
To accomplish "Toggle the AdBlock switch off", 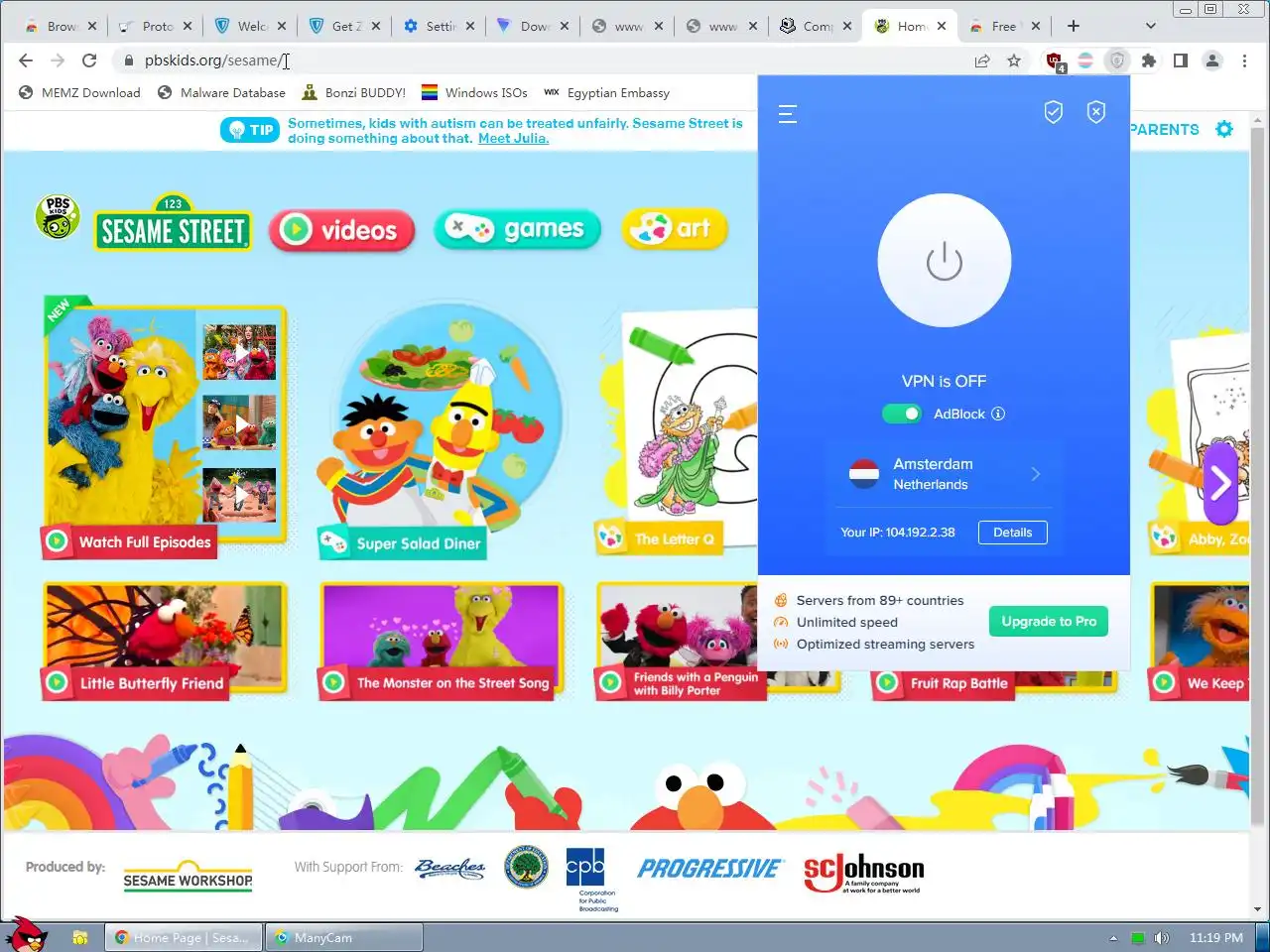I will click(x=902, y=414).
